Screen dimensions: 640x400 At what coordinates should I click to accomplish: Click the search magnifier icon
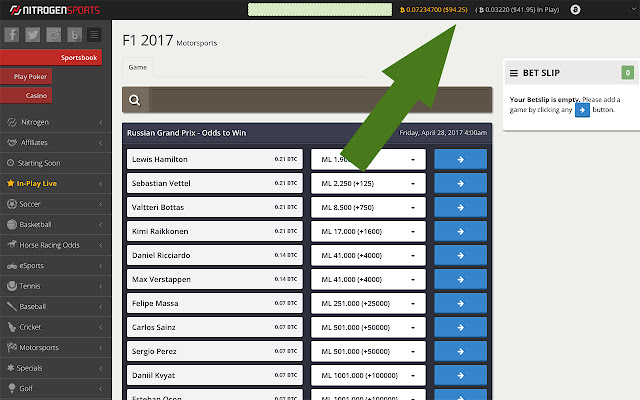[134, 100]
